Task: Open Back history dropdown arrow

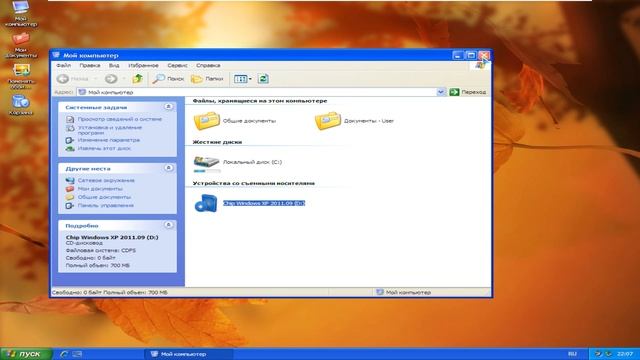Action: 96,79
